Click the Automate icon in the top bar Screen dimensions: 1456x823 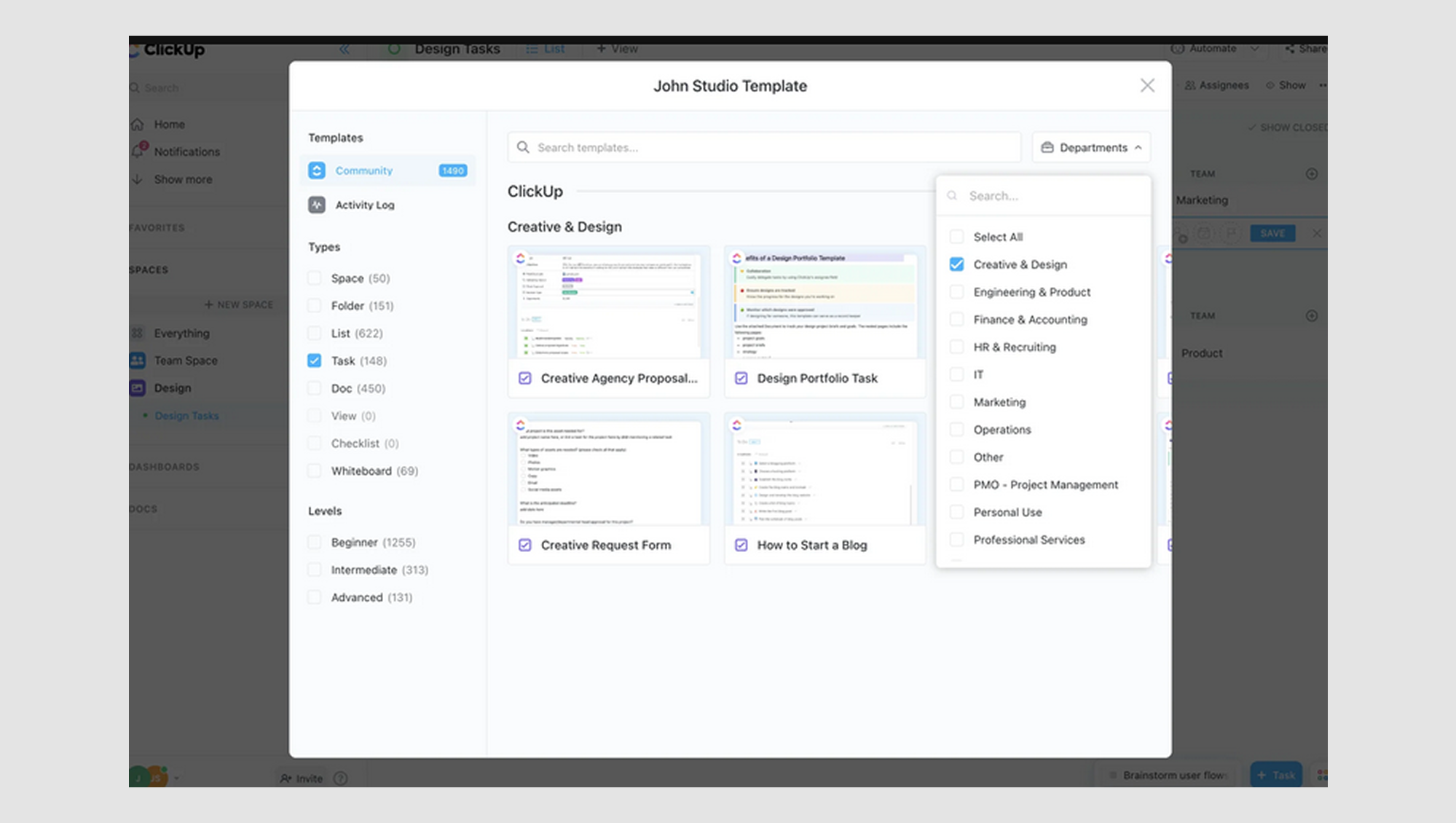[1177, 48]
